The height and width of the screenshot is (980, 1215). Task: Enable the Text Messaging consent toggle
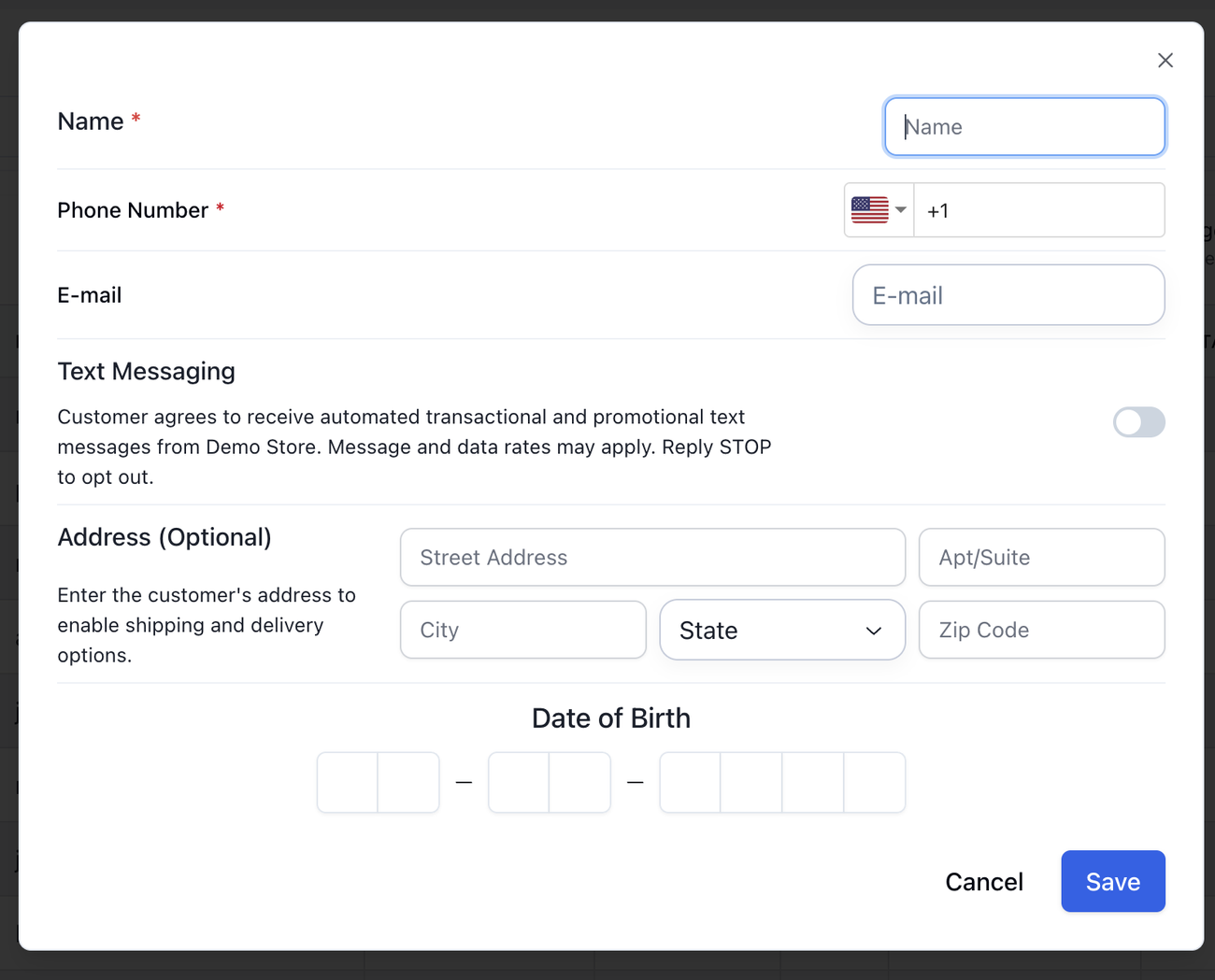[1138, 422]
